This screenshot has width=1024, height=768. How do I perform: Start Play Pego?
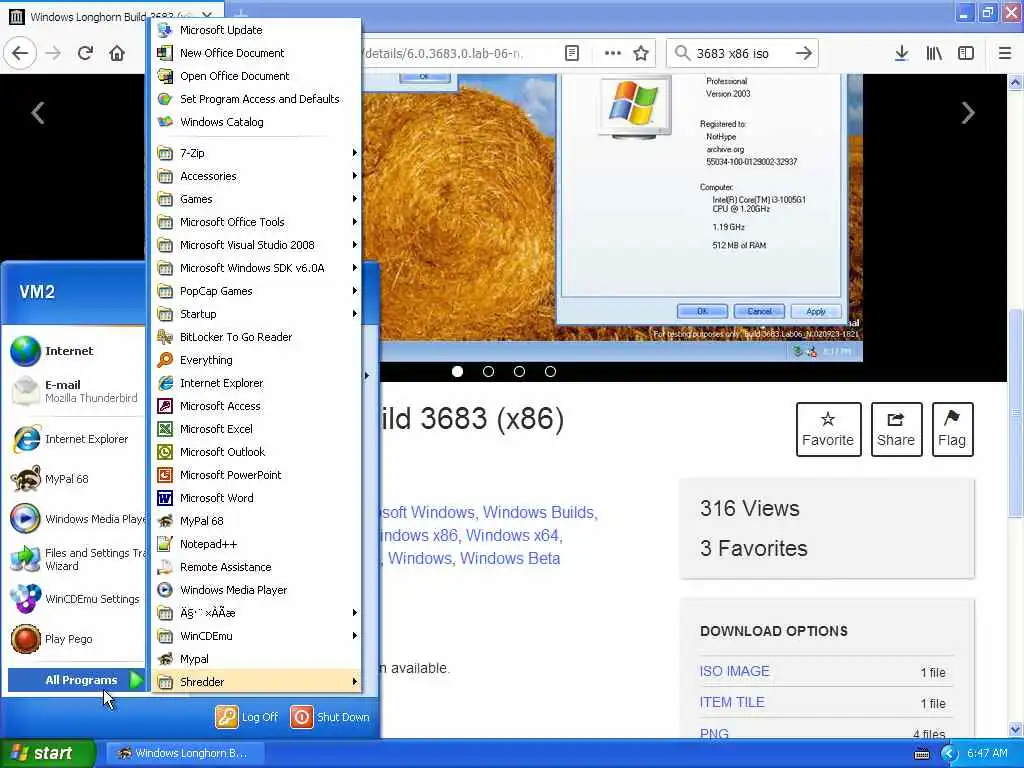pos(76,639)
